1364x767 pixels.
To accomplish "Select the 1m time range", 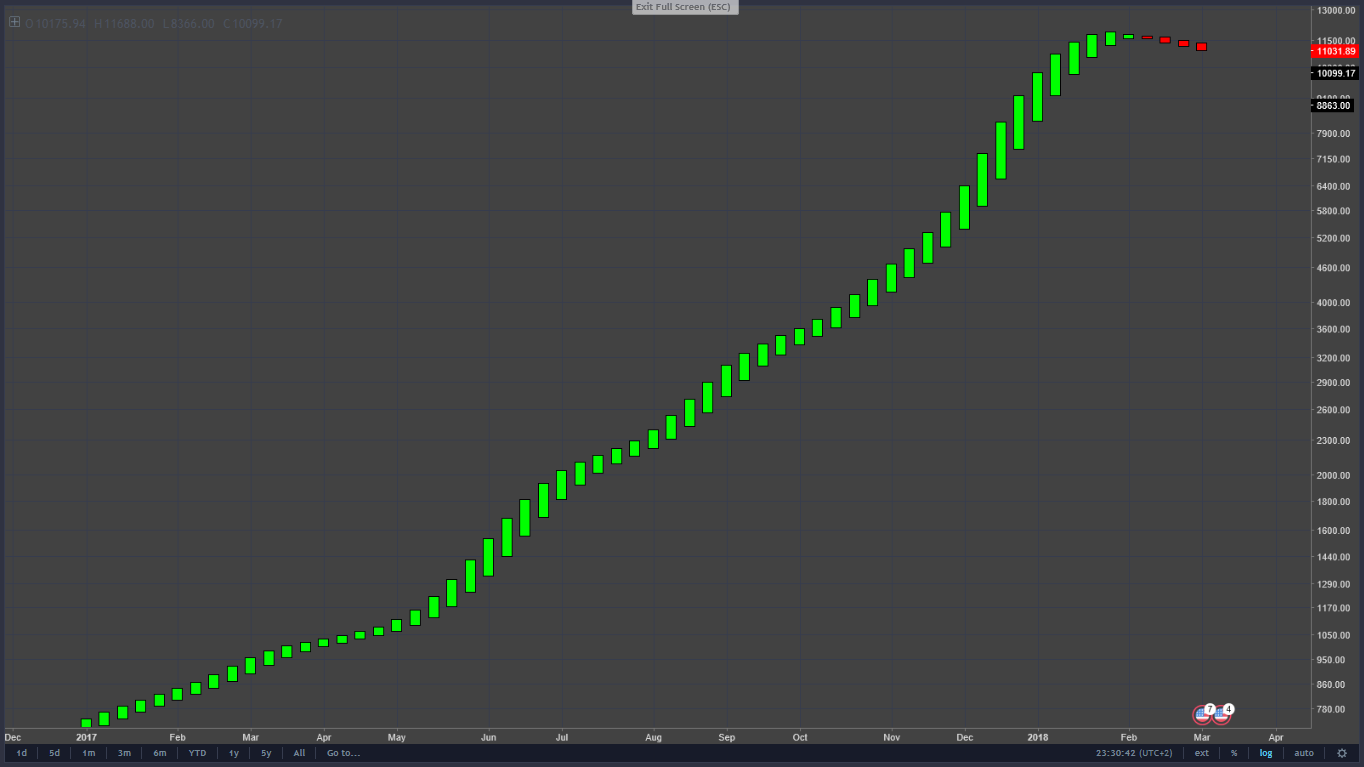I will 89,753.
